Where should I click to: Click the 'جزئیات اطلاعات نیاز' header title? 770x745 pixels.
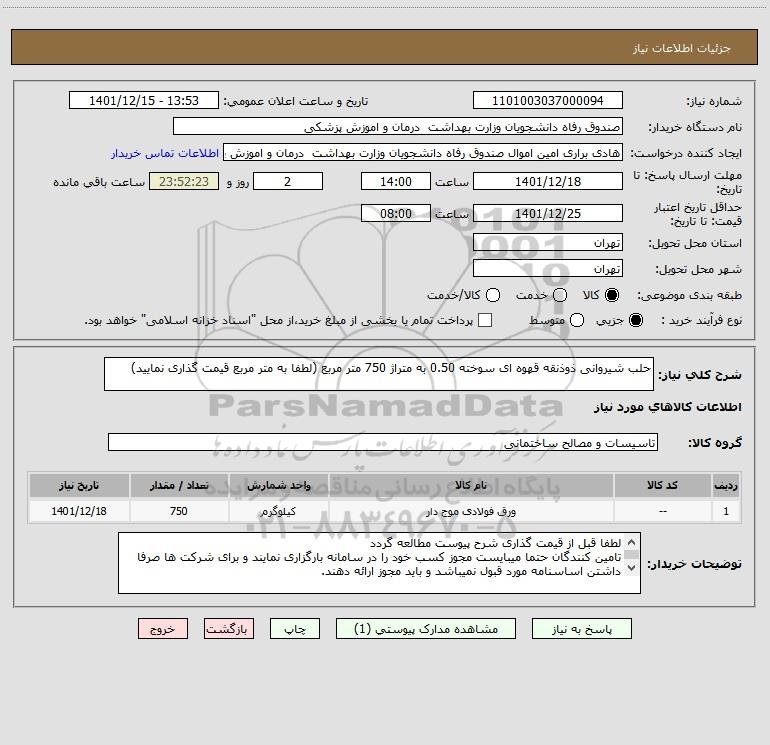tap(682, 48)
